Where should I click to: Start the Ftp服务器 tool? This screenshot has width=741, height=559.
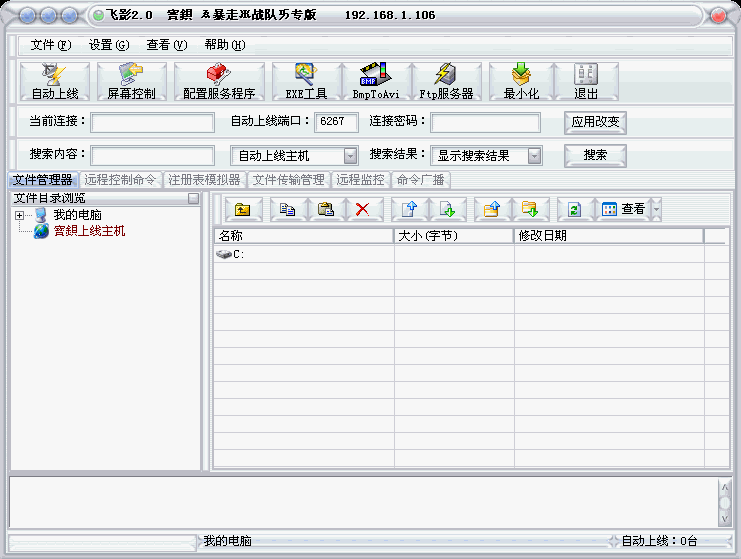coord(445,81)
